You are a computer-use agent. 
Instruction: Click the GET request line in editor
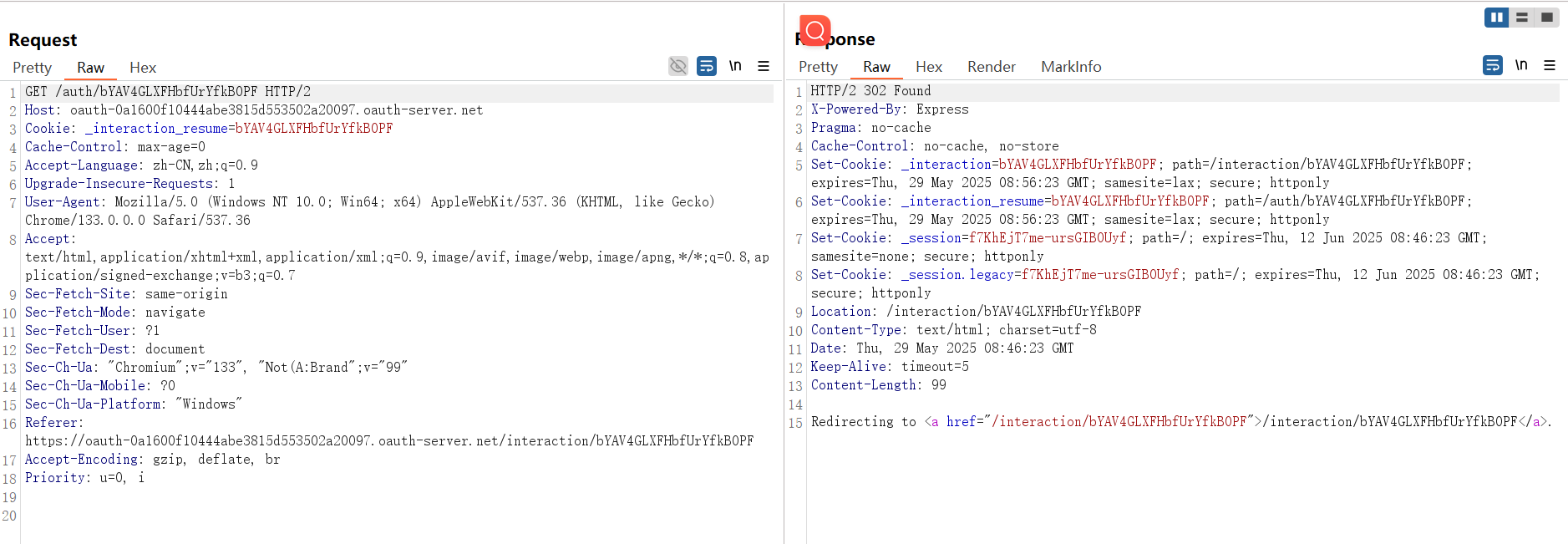[x=167, y=92]
